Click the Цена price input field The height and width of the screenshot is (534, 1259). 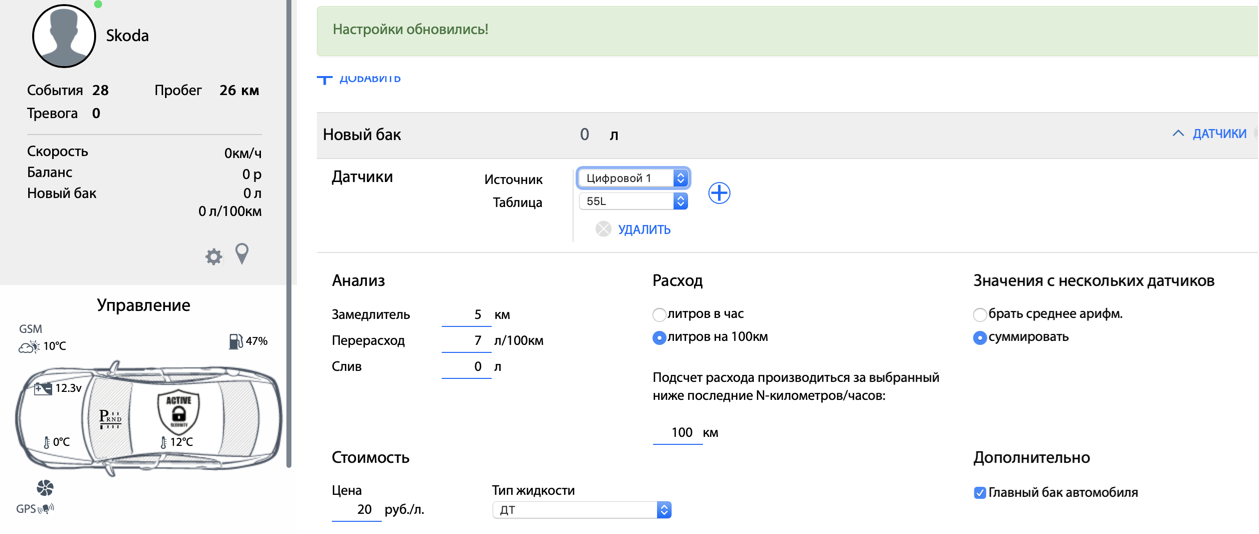tap(356, 510)
